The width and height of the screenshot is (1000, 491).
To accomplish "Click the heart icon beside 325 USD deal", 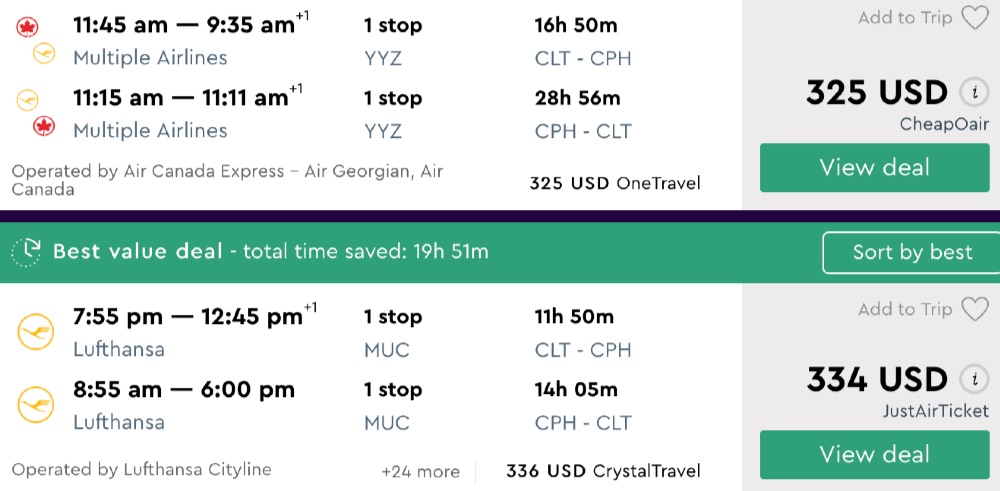I will pyautogui.click(x=974, y=18).
